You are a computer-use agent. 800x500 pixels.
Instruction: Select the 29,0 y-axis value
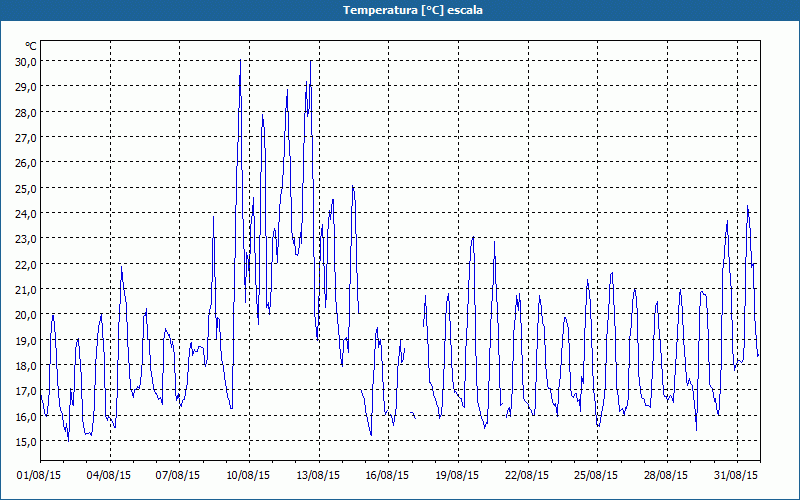26,87
